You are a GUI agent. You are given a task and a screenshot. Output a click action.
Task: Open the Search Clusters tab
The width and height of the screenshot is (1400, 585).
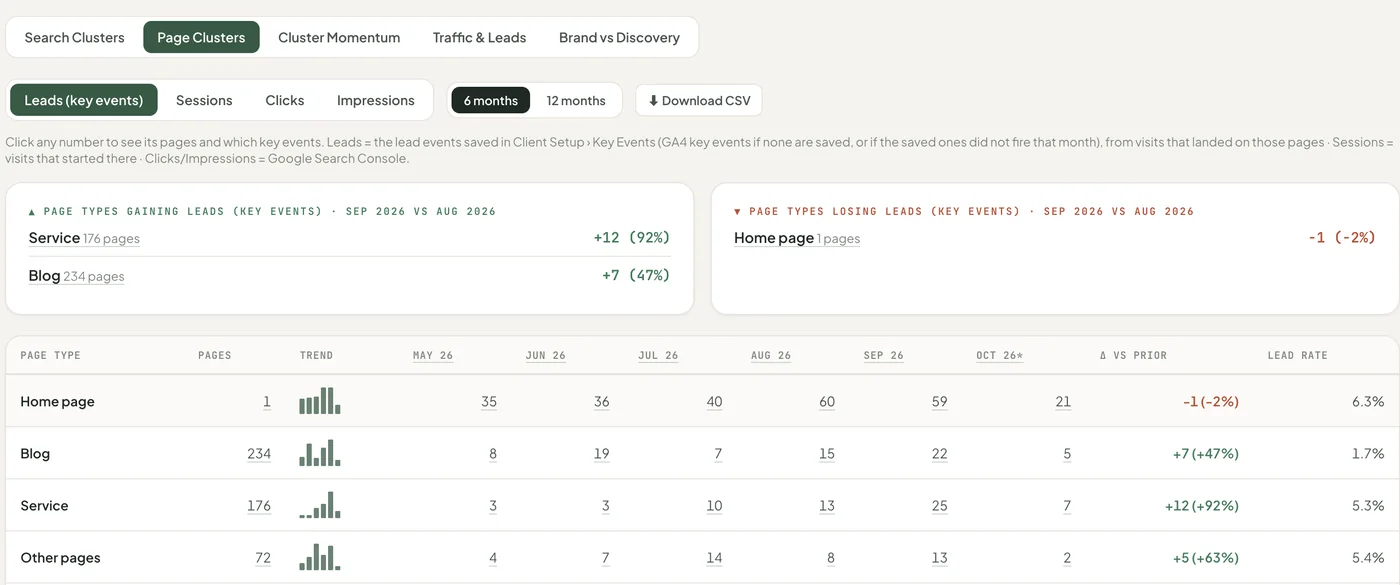point(75,37)
